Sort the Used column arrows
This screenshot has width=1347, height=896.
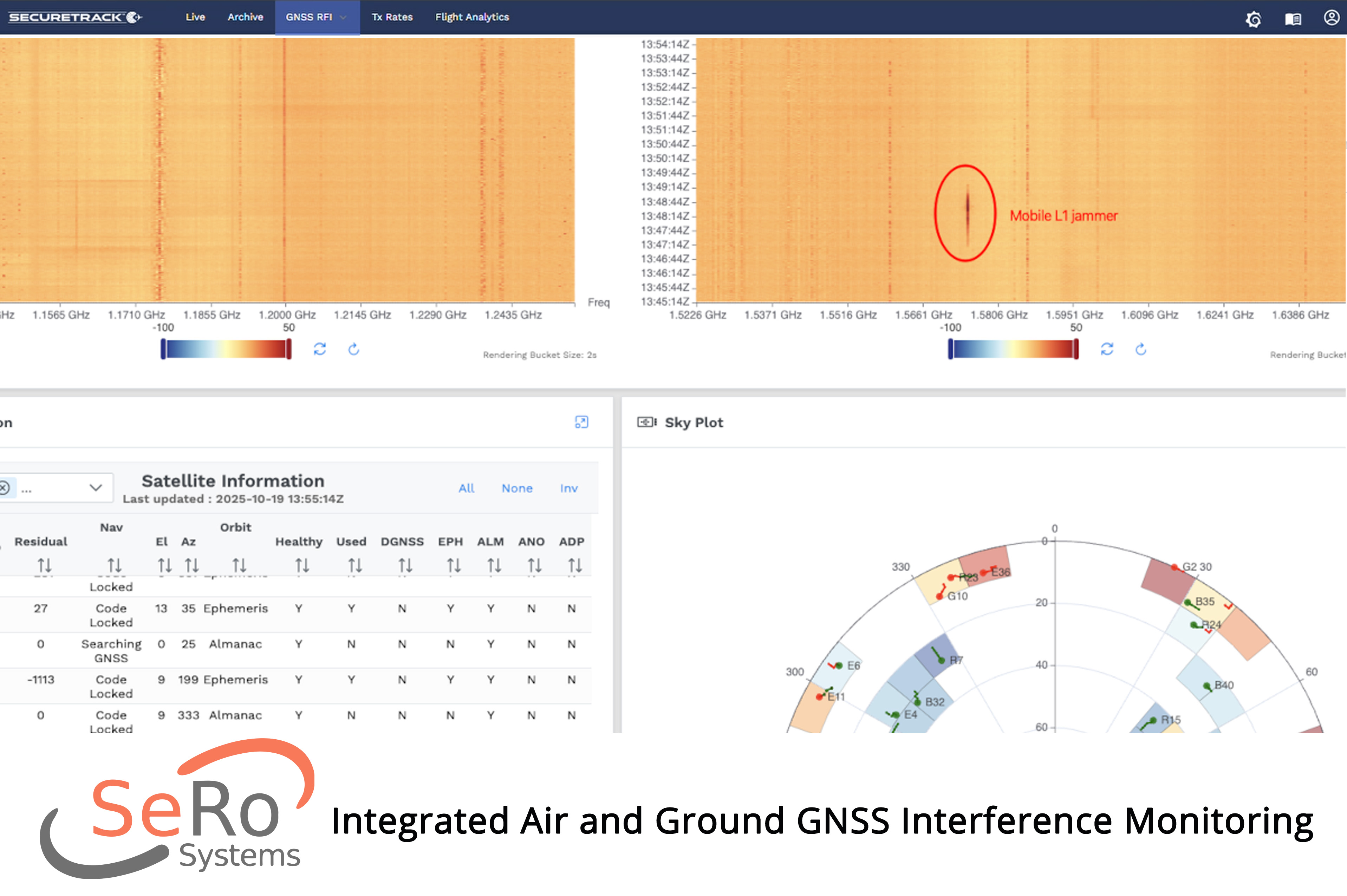point(355,565)
